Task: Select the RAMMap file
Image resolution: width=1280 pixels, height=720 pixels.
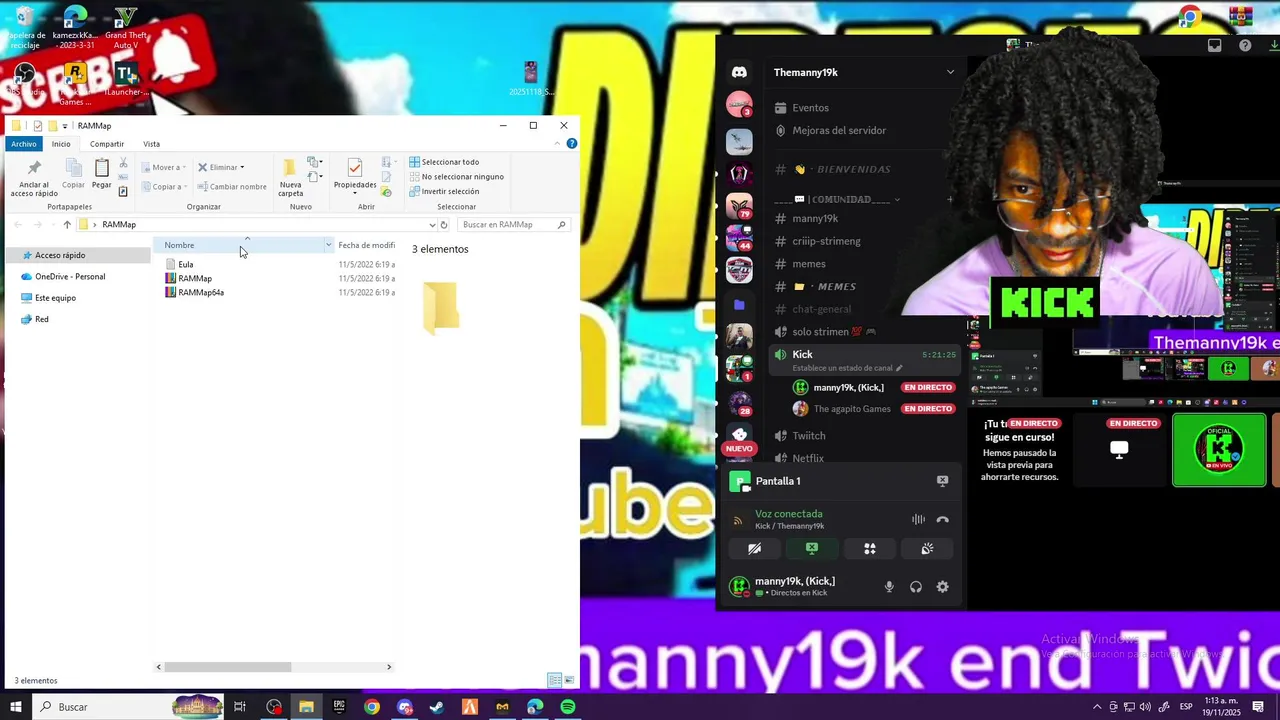Action: point(195,279)
